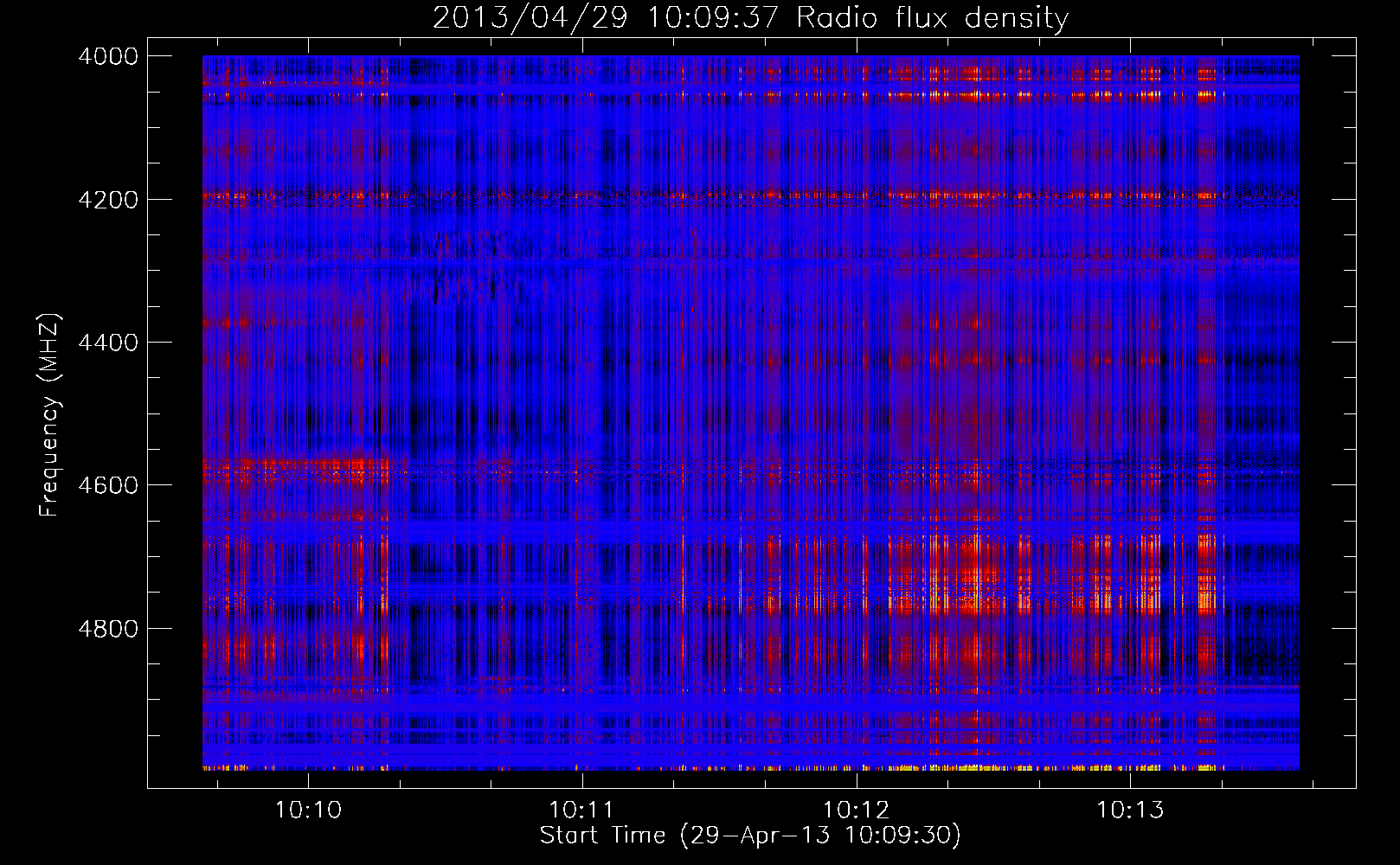Click the 4000 frequency tick label
The width and height of the screenshot is (1400, 865).
pos(108,56)
